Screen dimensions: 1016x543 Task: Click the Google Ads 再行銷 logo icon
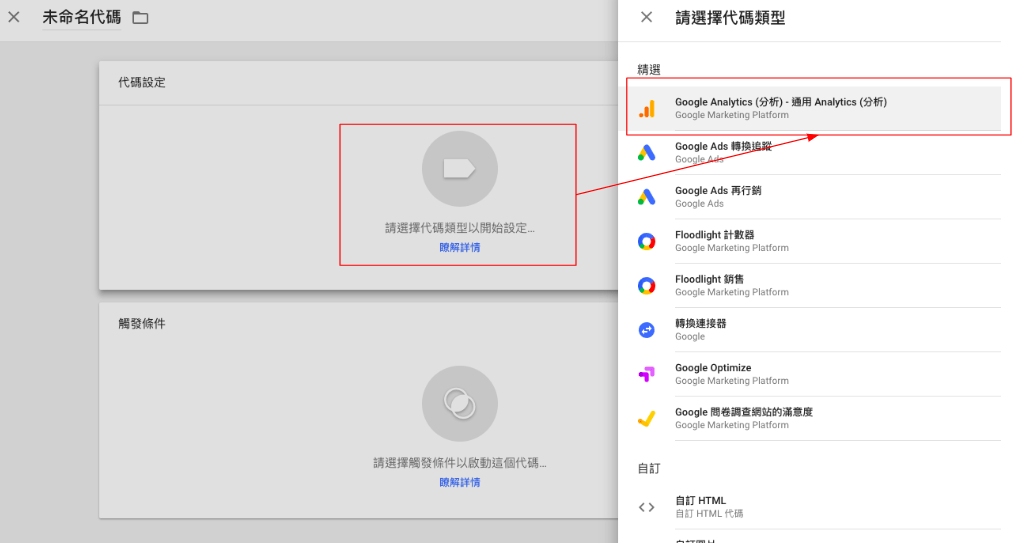coord(647,197)
